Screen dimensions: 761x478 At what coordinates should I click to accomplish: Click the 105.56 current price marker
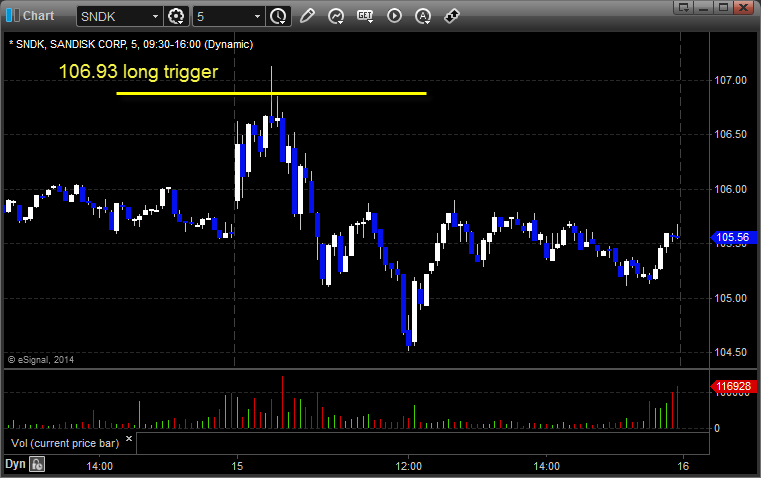[x=733, y=237]
